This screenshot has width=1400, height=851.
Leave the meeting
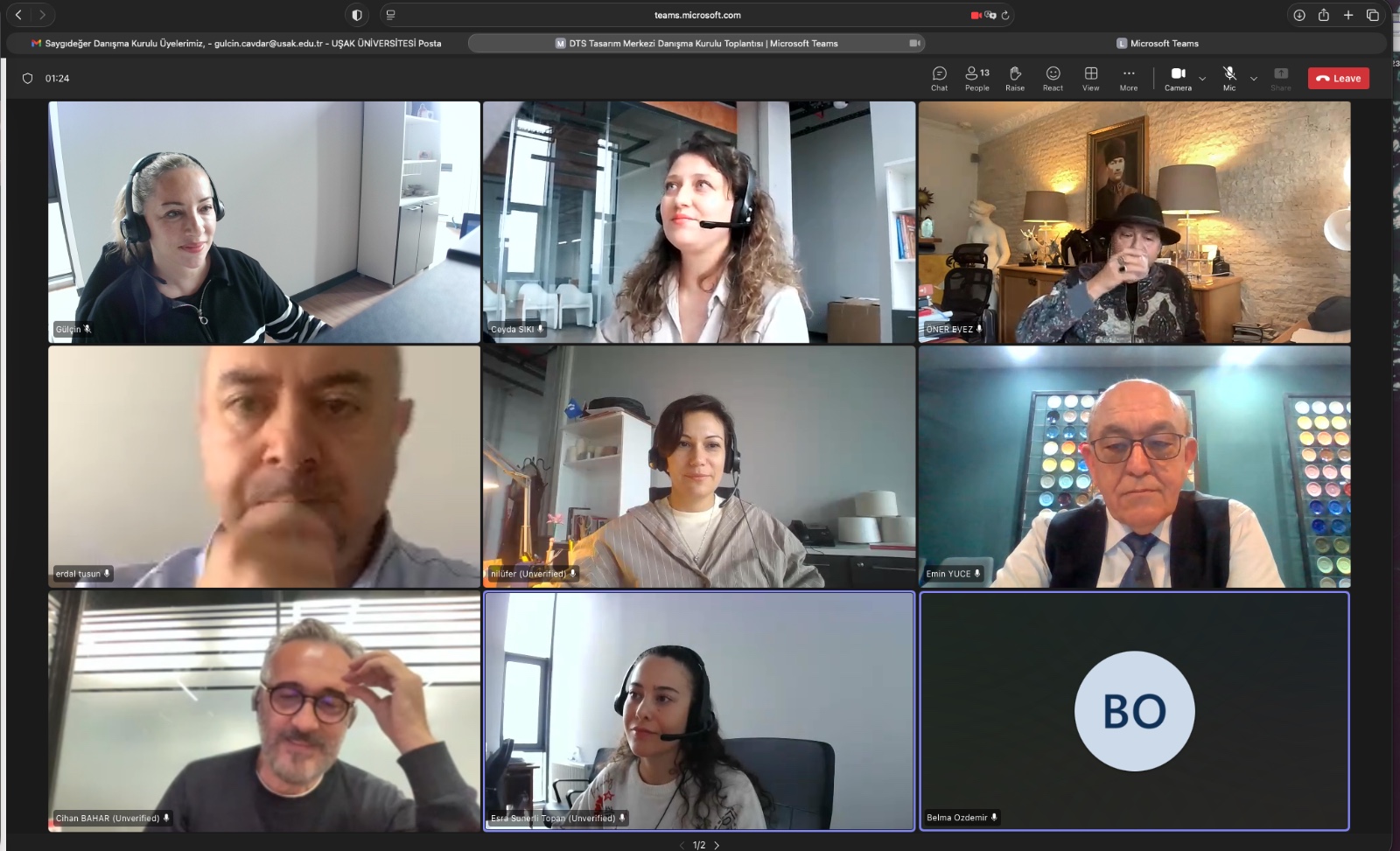1338,78
